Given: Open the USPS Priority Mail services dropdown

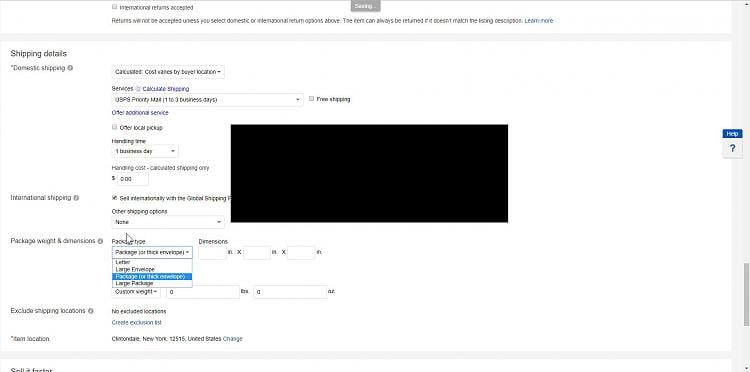Looking at the screenshot, I should 207,99.
